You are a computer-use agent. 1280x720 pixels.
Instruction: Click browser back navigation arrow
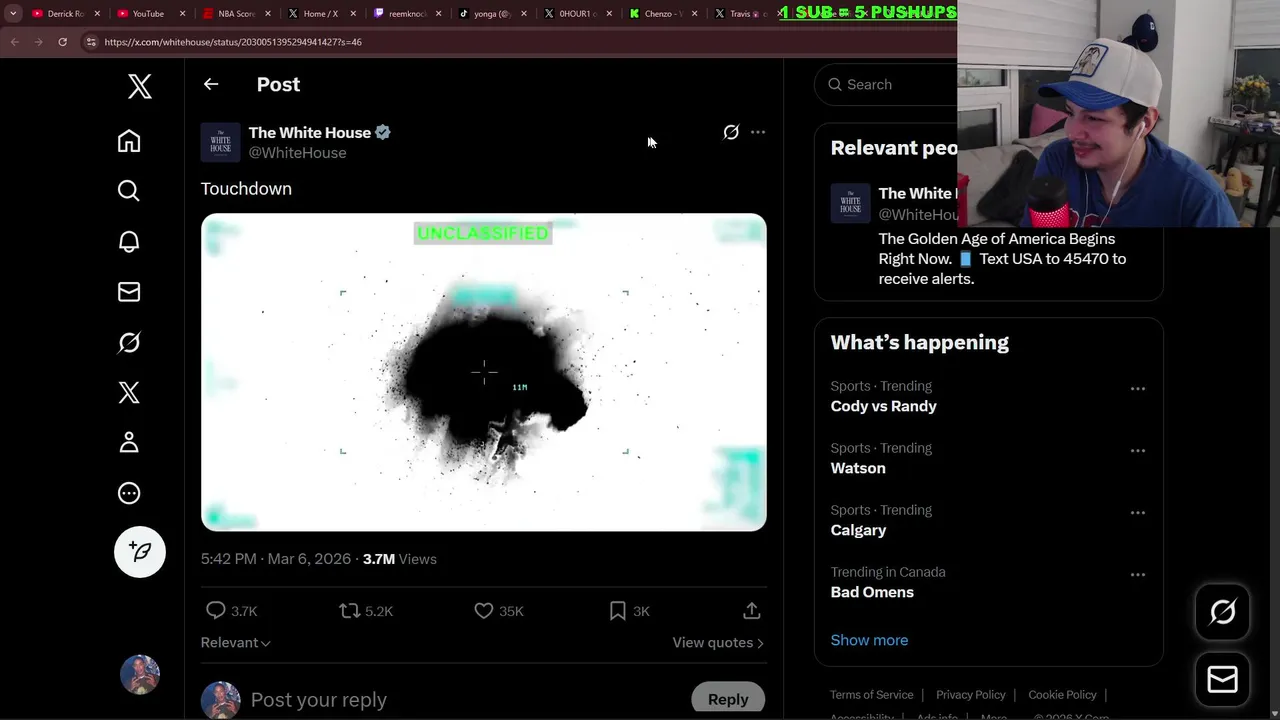(14, 42)
